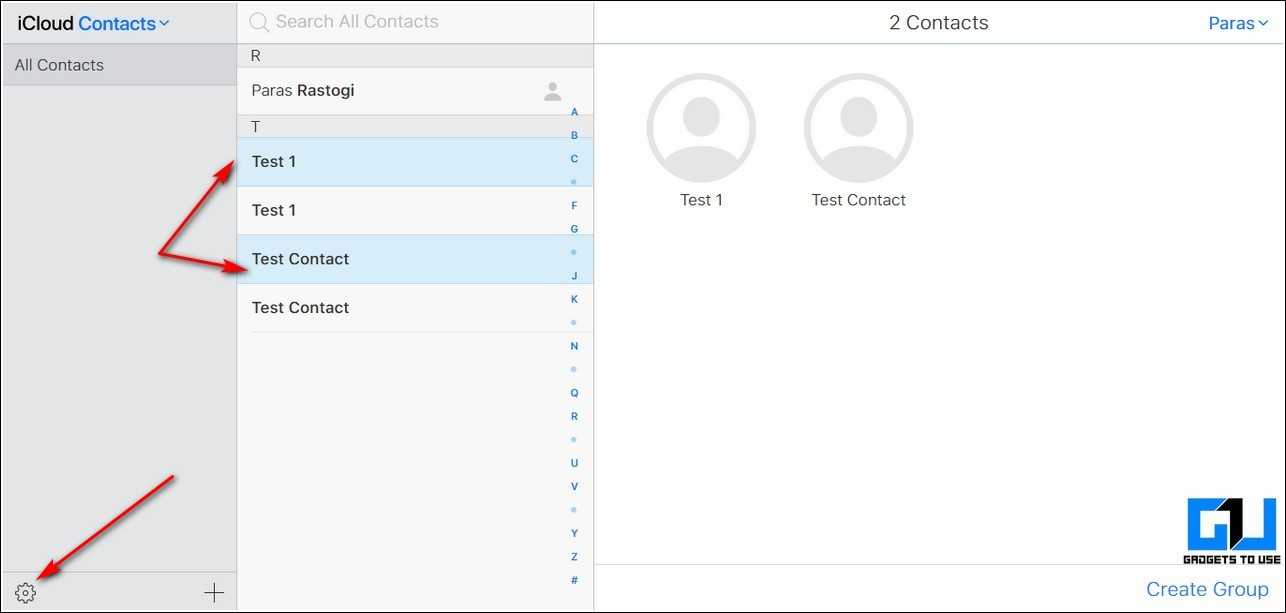
Task: Click the Test Contact avatar
Action: tap(858, 128)
